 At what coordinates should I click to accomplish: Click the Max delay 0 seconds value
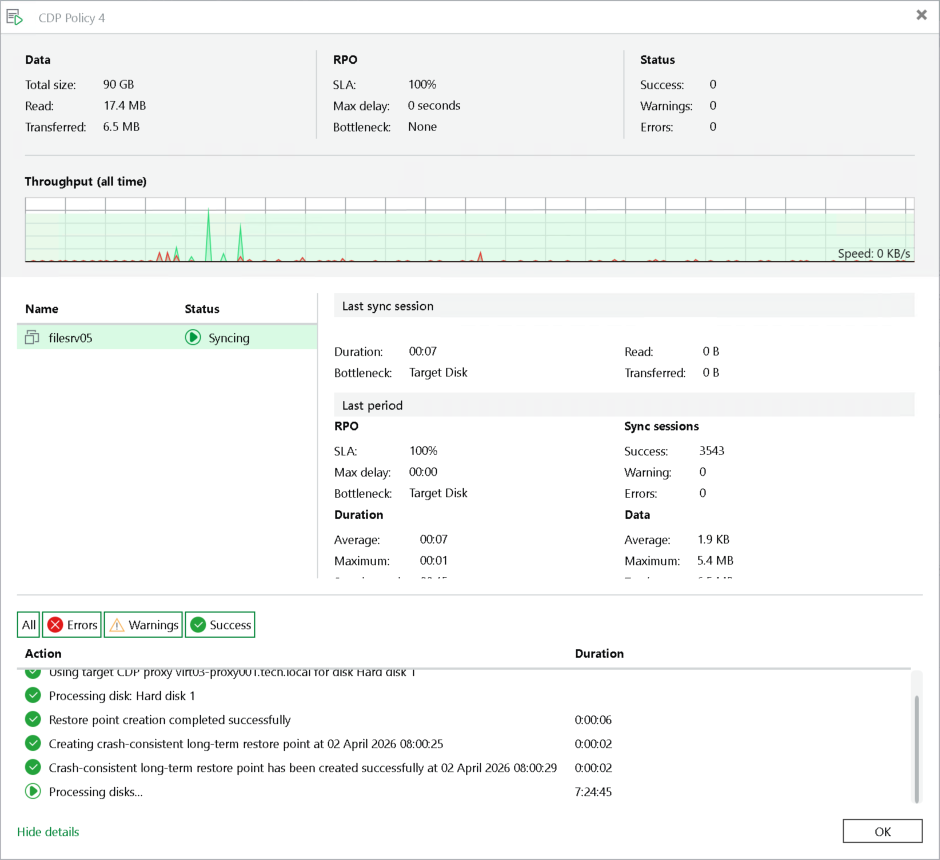coord(434,105)
